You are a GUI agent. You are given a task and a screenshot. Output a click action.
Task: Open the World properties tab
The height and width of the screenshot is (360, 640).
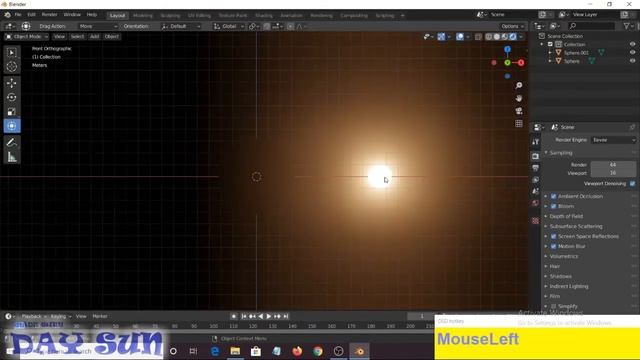(x=536, y=203)
